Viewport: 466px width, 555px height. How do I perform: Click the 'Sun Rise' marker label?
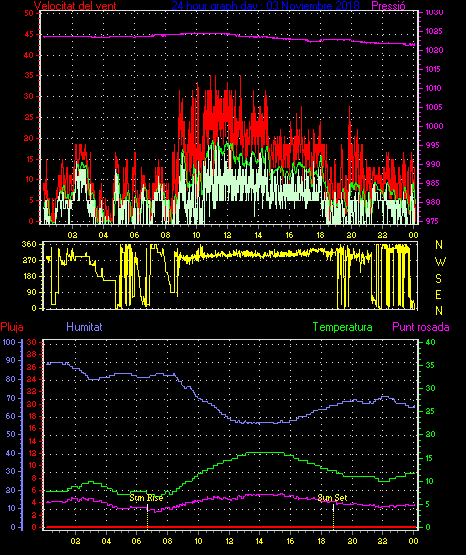point(146,498)
